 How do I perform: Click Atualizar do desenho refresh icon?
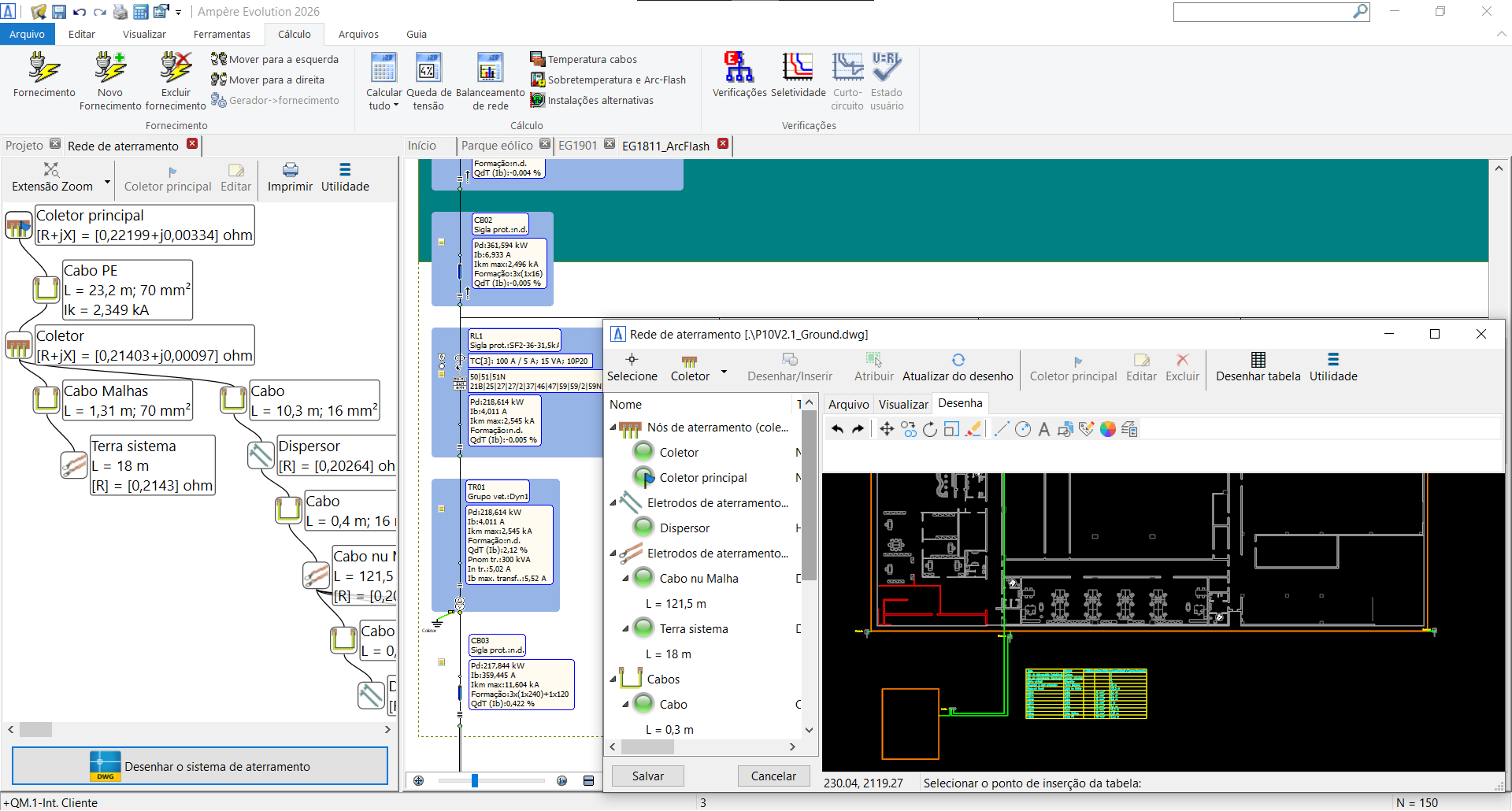[958, 360]
